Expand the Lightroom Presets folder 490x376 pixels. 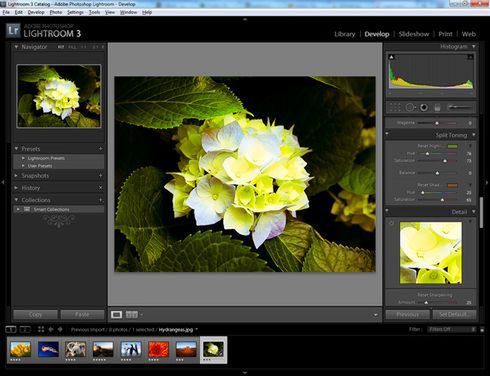tap(23, 158)
